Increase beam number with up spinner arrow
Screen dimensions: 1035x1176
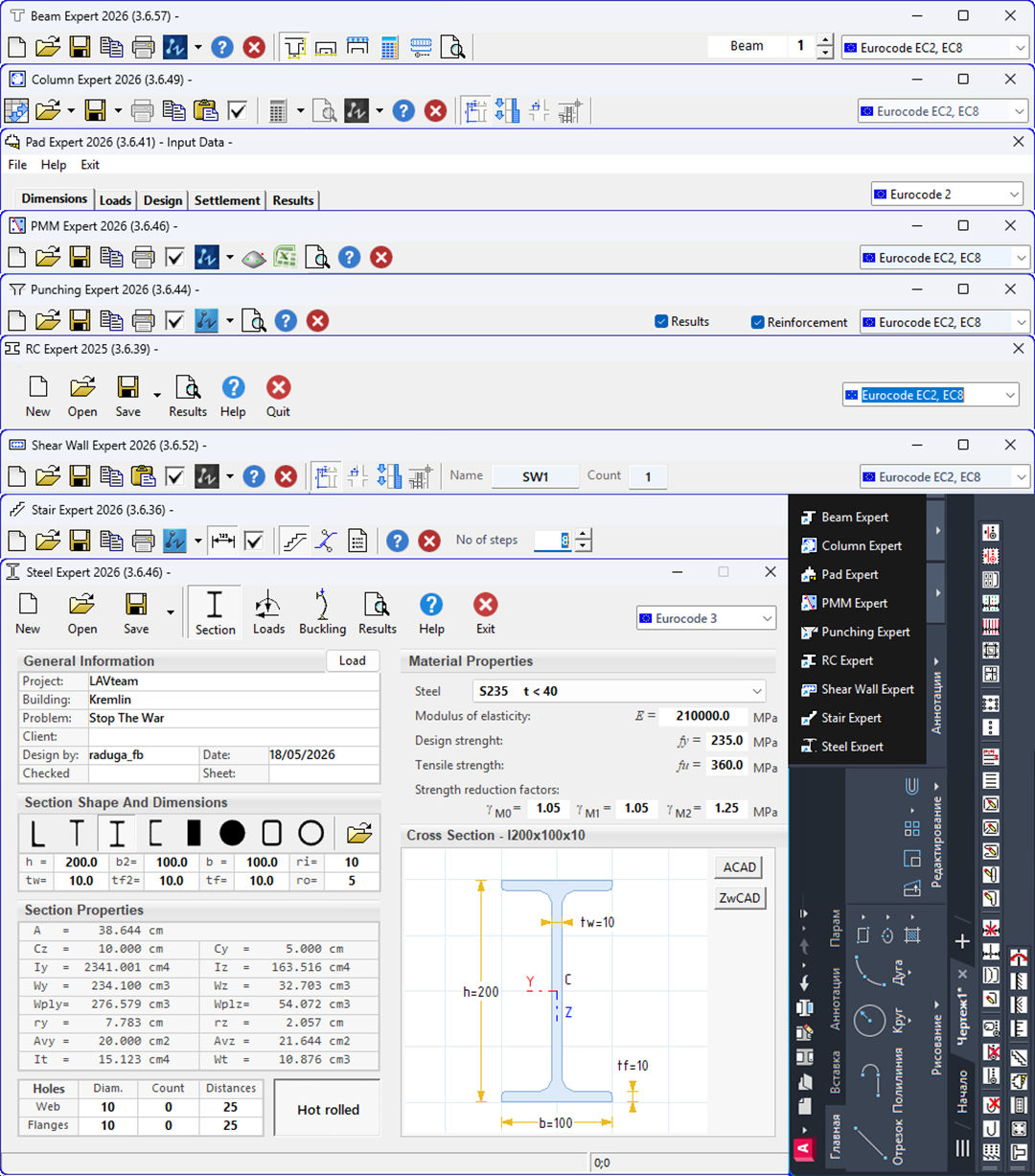pyautogui.click(x=825, y=41)
